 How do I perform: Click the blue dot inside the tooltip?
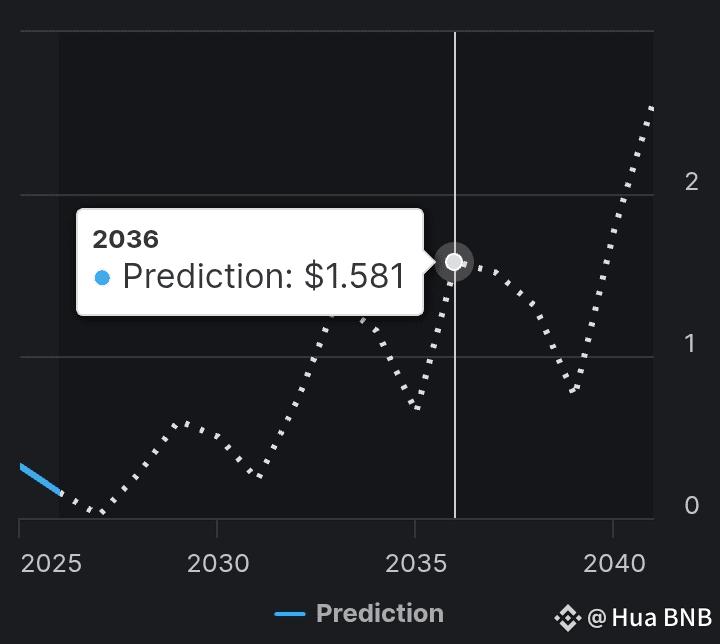click(x=102, y=278)
